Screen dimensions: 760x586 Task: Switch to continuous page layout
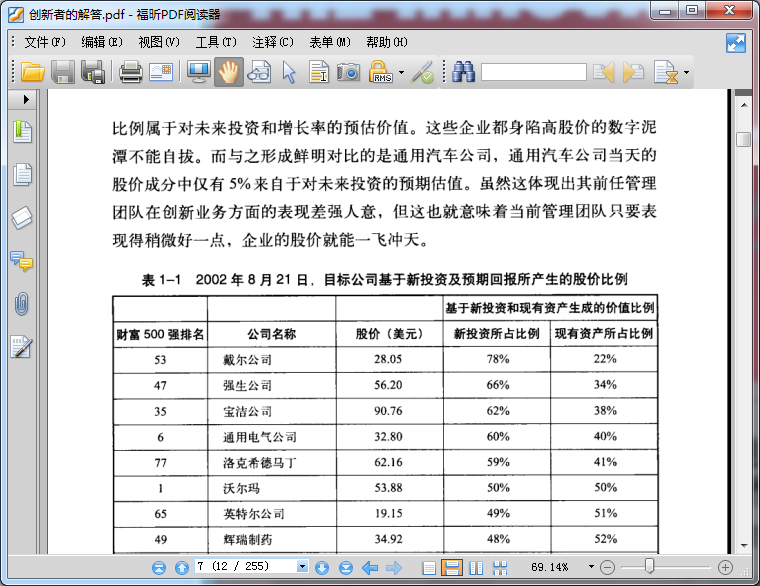click(x=452, y=568)
